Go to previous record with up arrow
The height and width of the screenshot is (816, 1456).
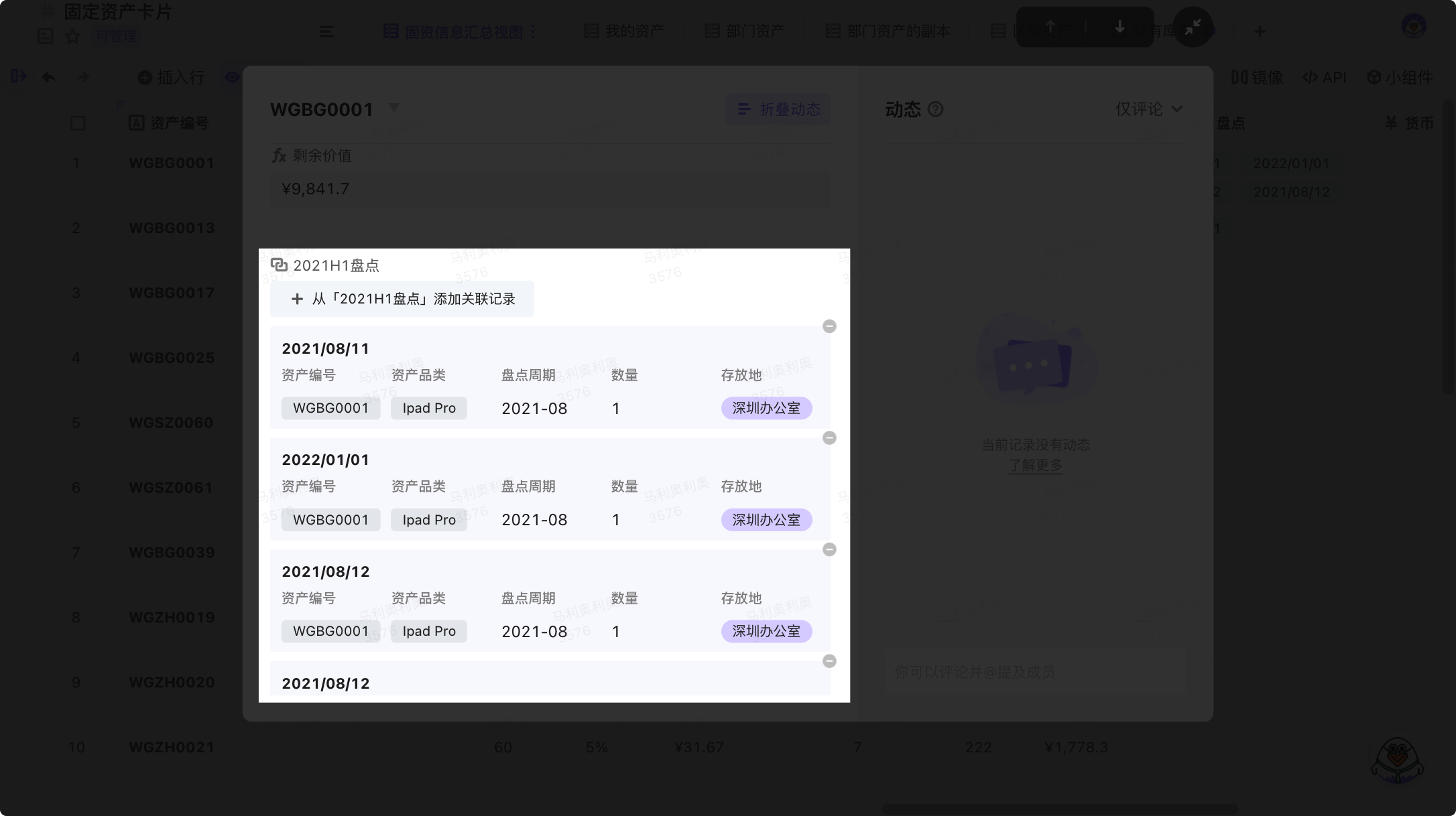1050,27
